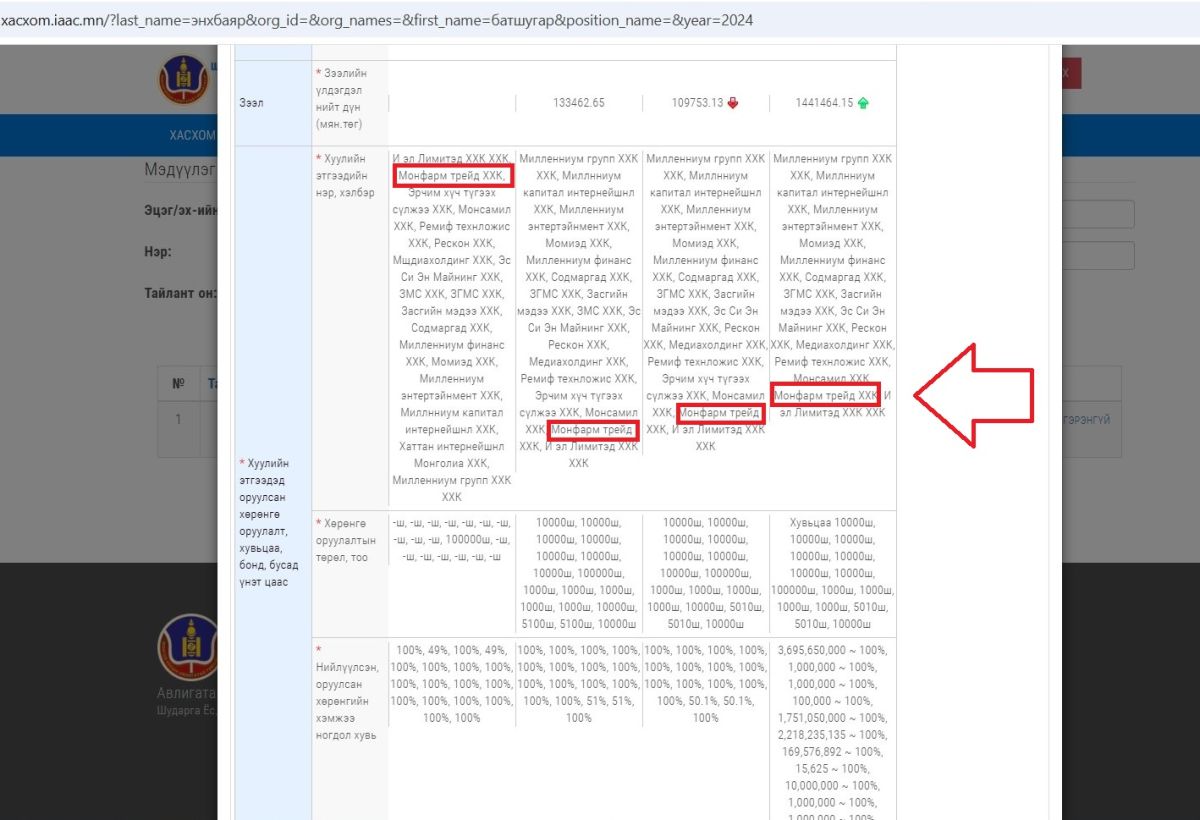Click the state emblem logo in header
Screen dimensions: 1200x820
182,79
